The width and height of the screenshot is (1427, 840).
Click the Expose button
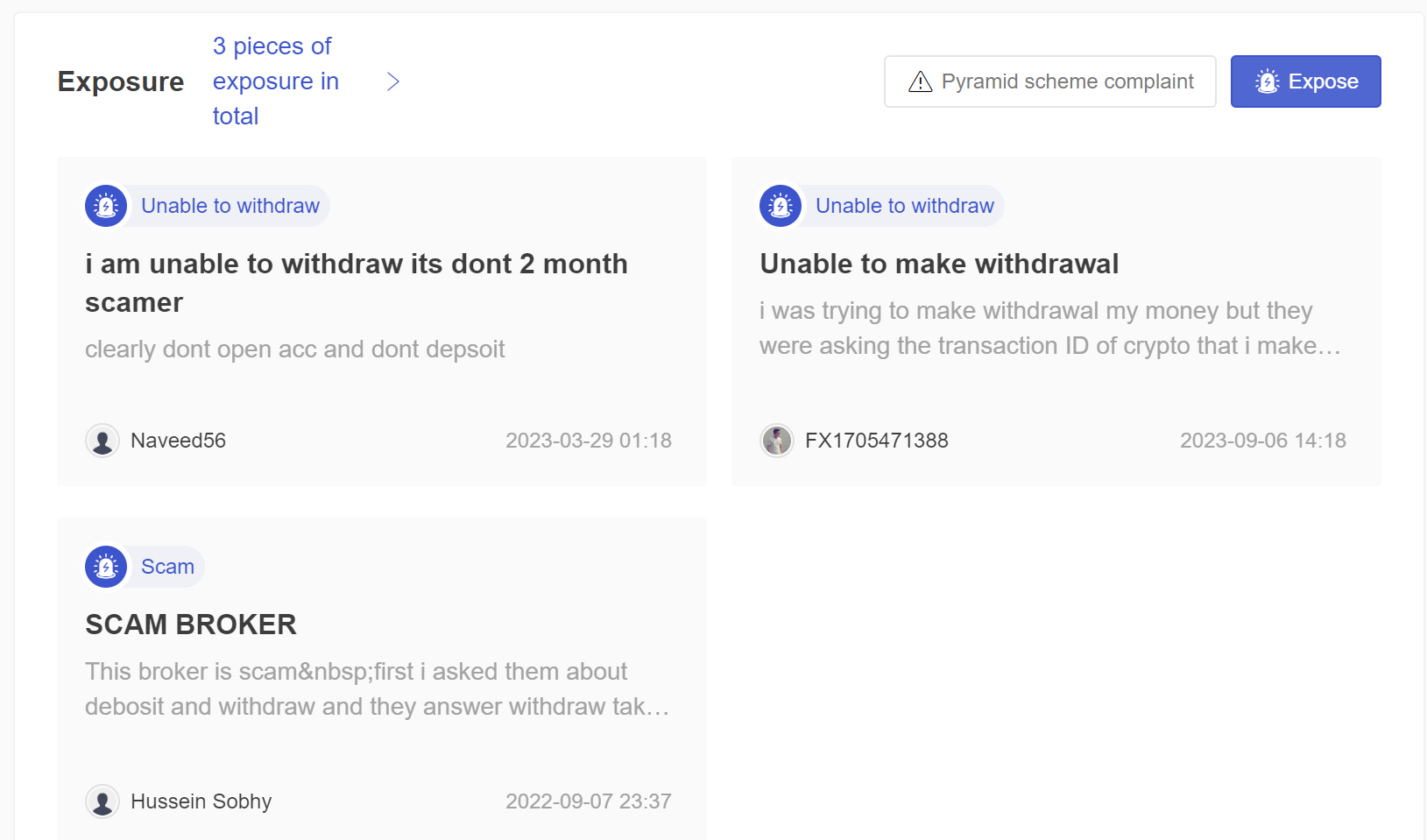pyautogui.click(x=1305, y=81)
